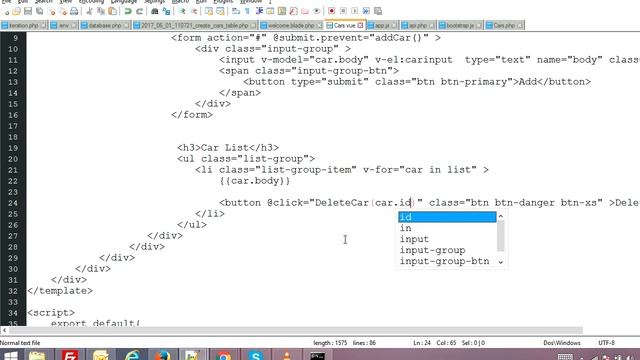The width and height of the screenshot is (640, 360).
Task: Click the New file toolbar icon
Action: click(6, 11)
